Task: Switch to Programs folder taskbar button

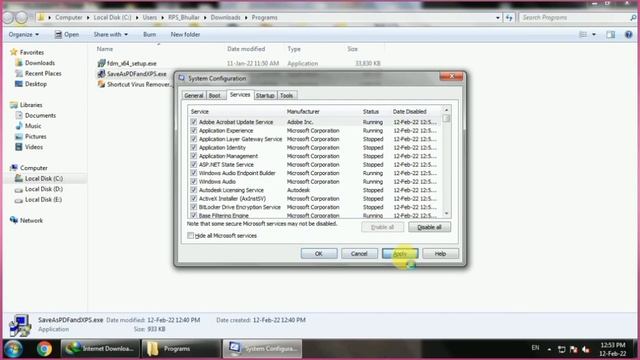Action: (x=181, y=349)
